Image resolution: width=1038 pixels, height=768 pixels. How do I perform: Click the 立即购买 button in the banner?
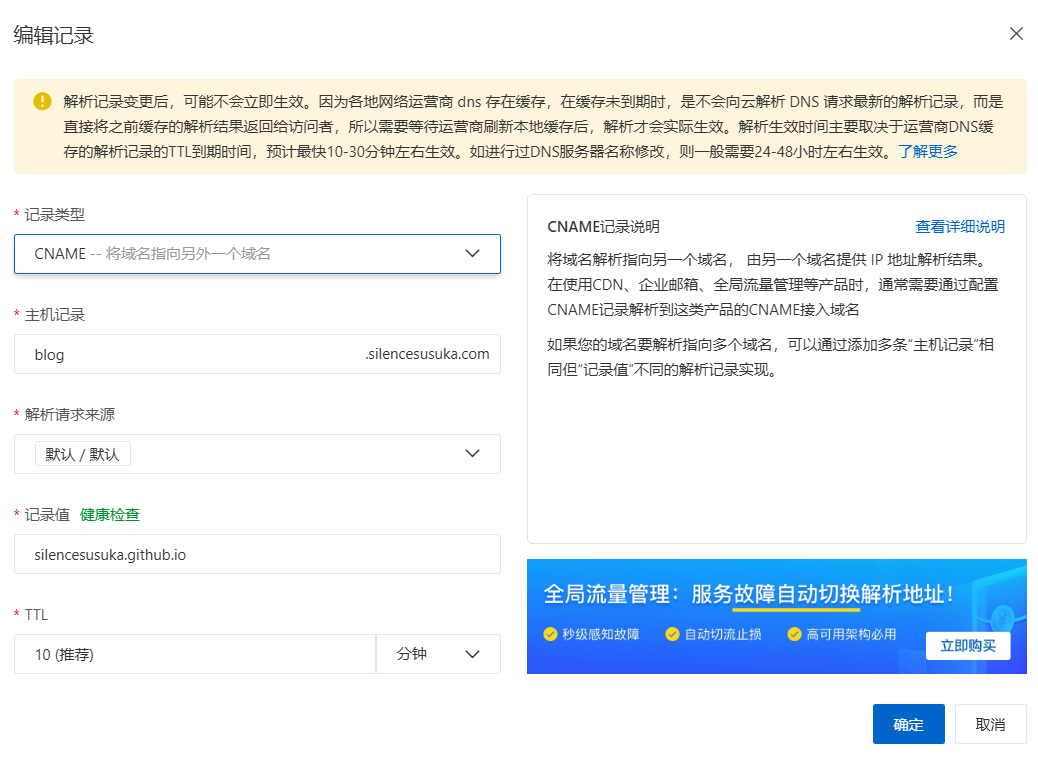point(967,645)
